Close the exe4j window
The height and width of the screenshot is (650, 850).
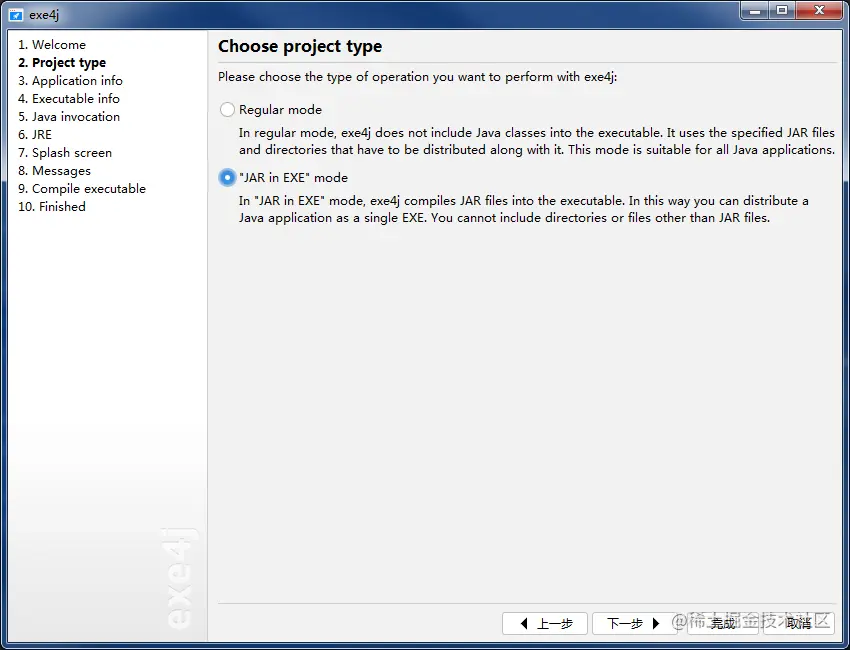click(x=819, y=10)
